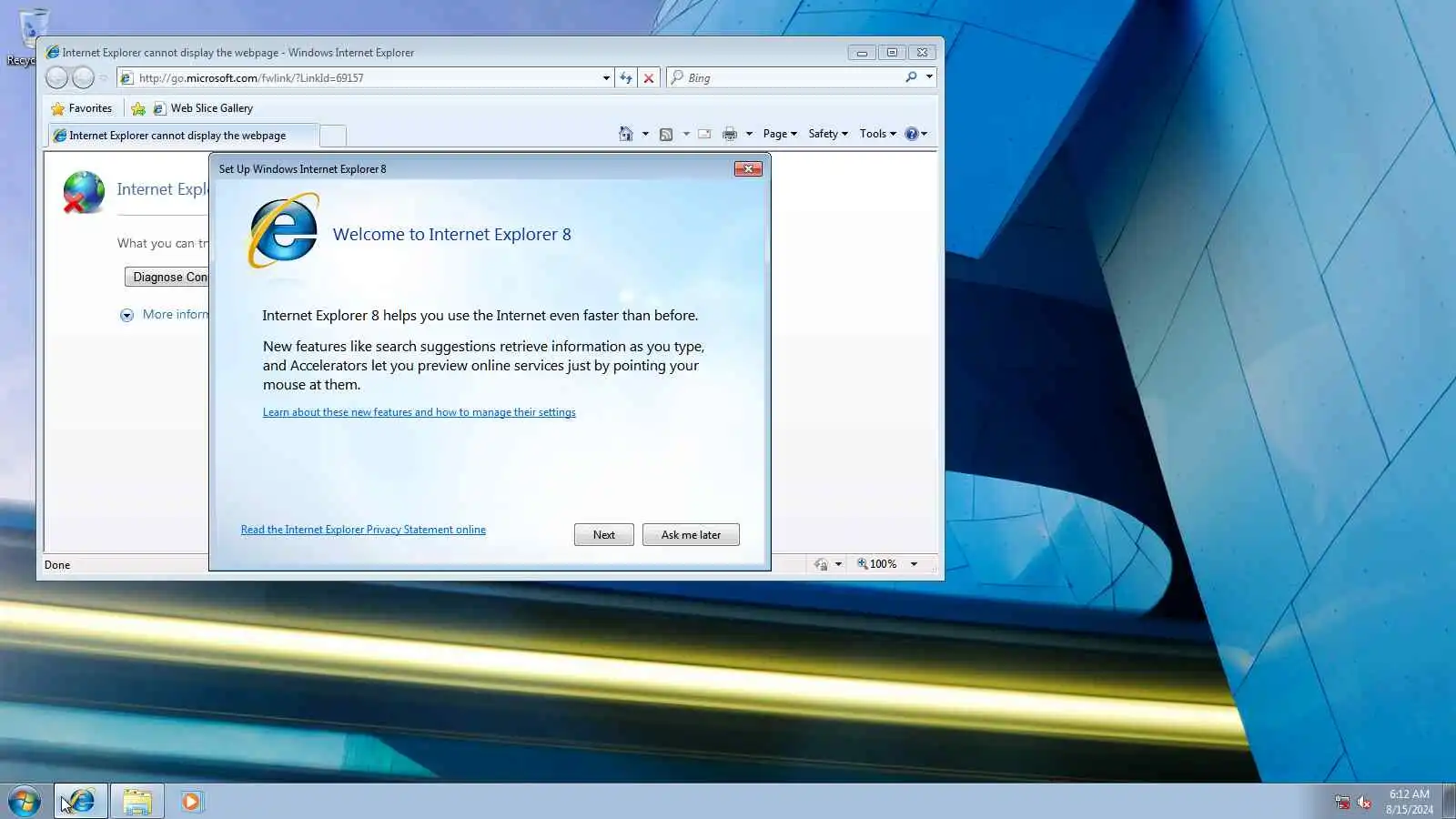Screen dimensions: 1456x819
Task: Click the Read Mail envelope icon
Action: [x=704, y=134]
